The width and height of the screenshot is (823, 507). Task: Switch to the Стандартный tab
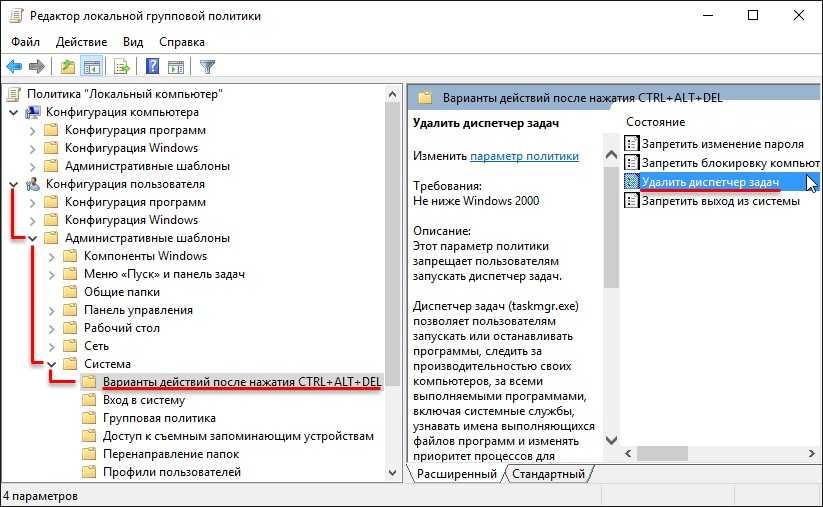(547, 473)
